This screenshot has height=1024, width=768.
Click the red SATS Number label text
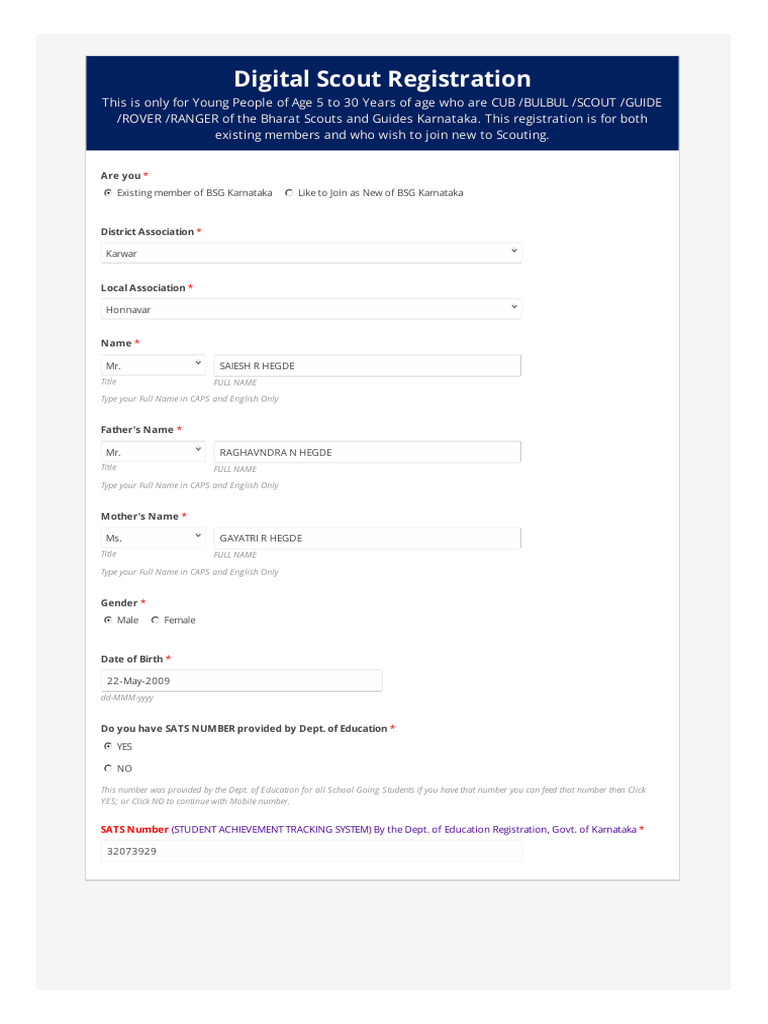tap(135, 829)
